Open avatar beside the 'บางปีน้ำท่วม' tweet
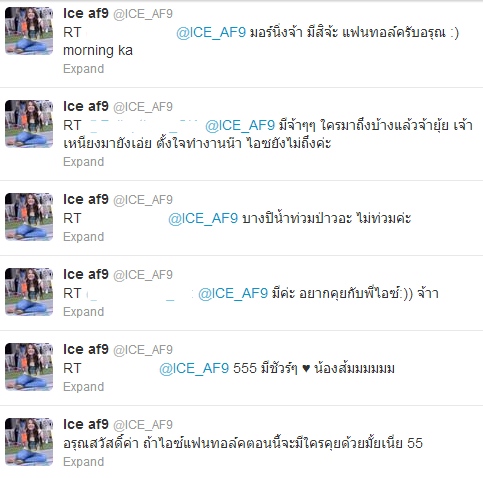The height and width of the screenshot is (478, 483). point(29,217)
